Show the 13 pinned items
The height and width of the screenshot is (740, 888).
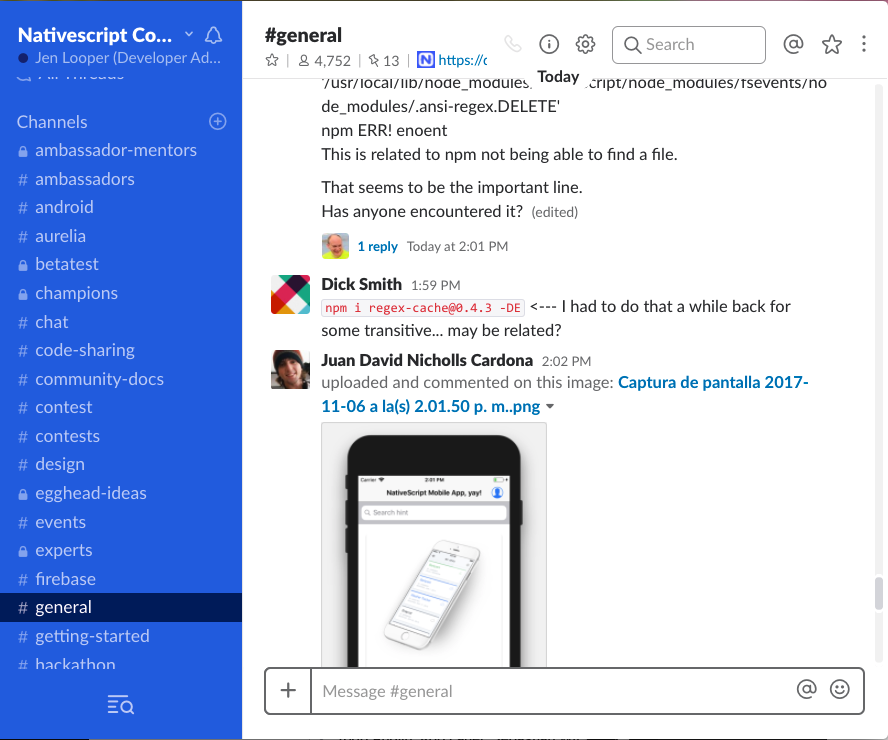383,61
